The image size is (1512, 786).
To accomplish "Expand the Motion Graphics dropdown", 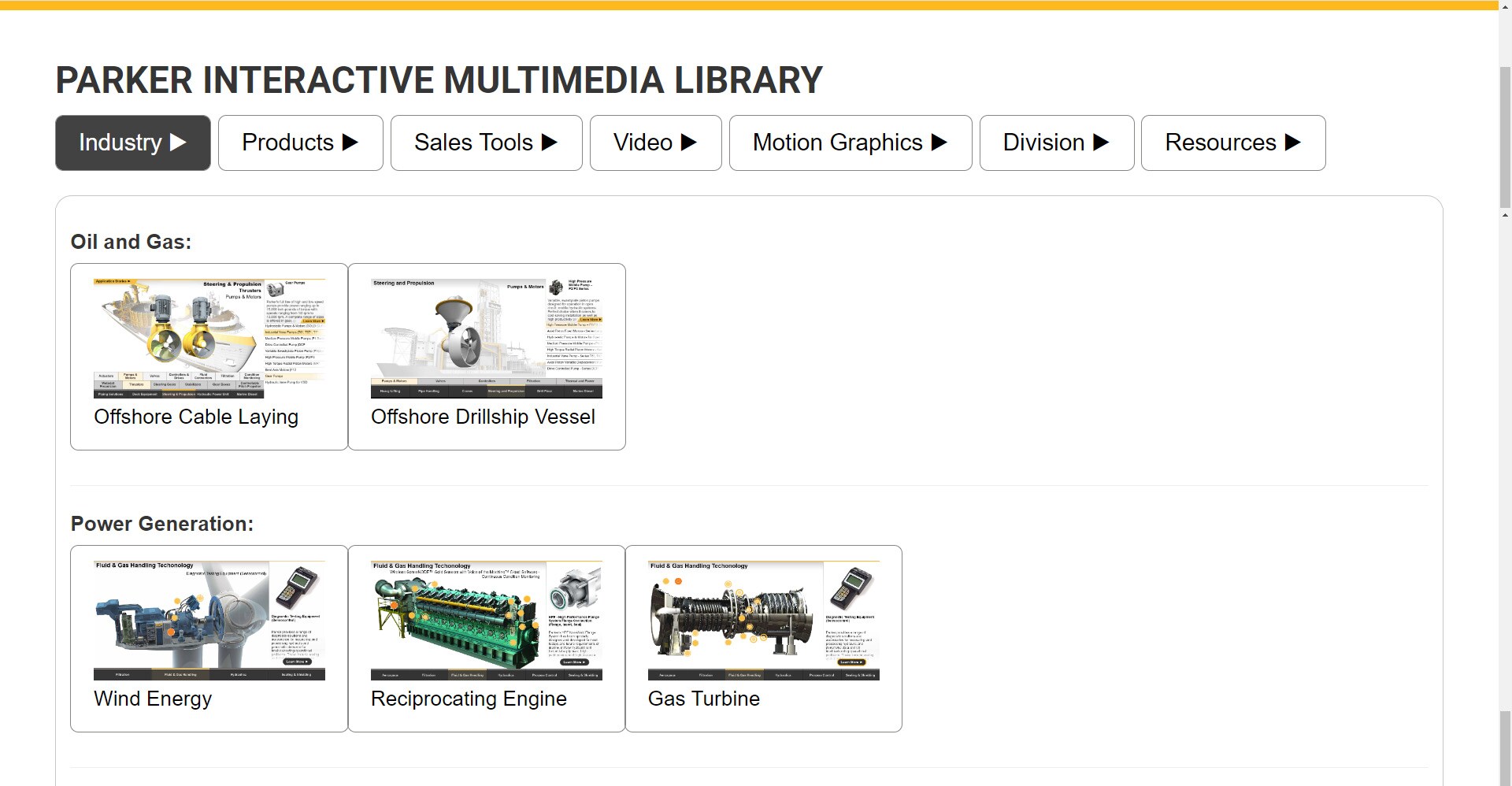I will tap(850, 143).
